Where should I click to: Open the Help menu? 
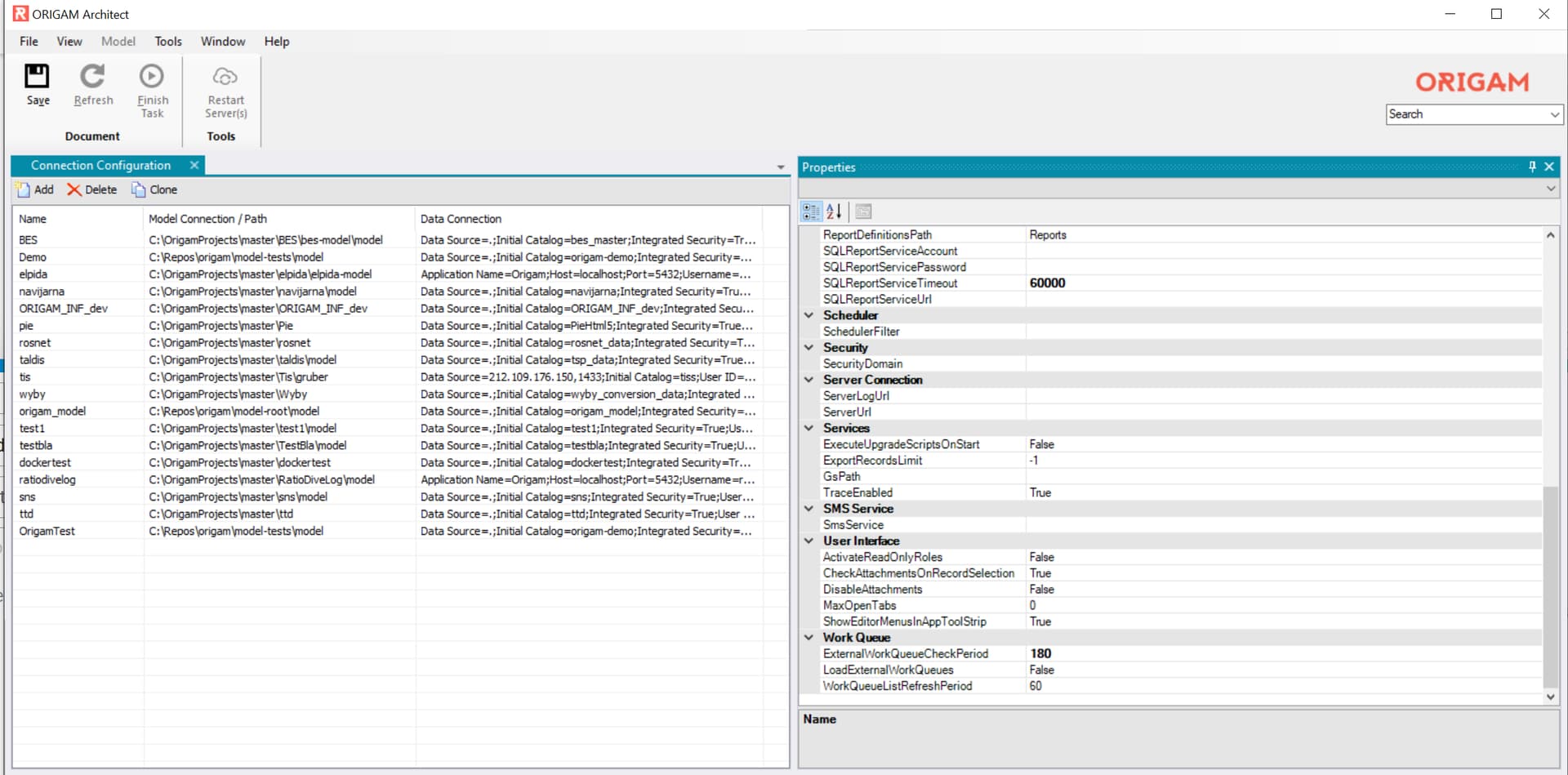pos(277,41)
